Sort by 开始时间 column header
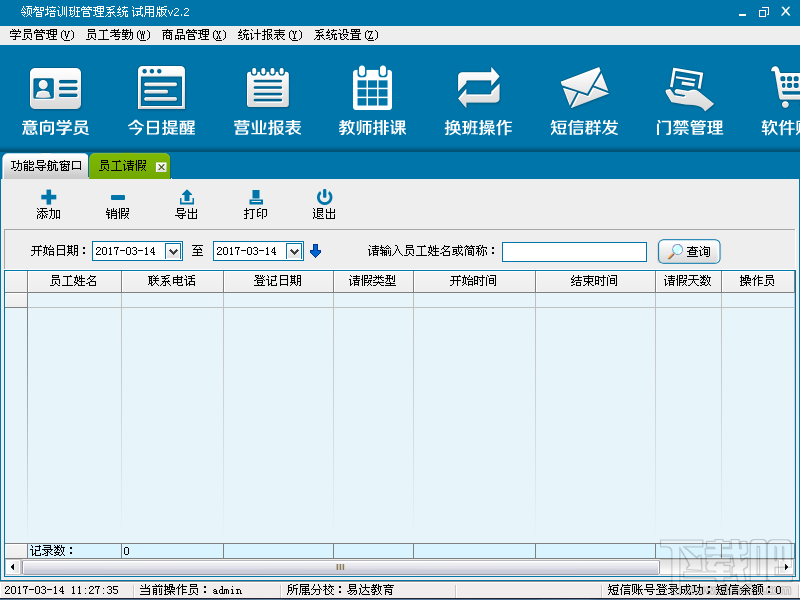The width and height of the screenshot is (800, 600). [x=474, y=281]
